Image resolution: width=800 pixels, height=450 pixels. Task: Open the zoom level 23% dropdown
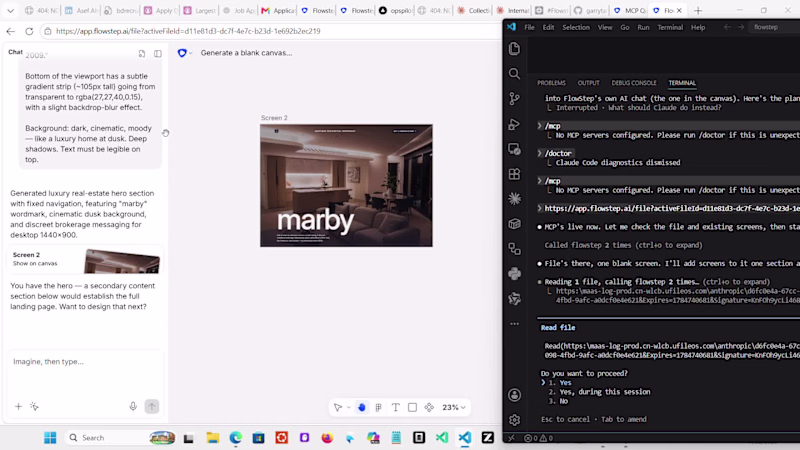point(454,407)
